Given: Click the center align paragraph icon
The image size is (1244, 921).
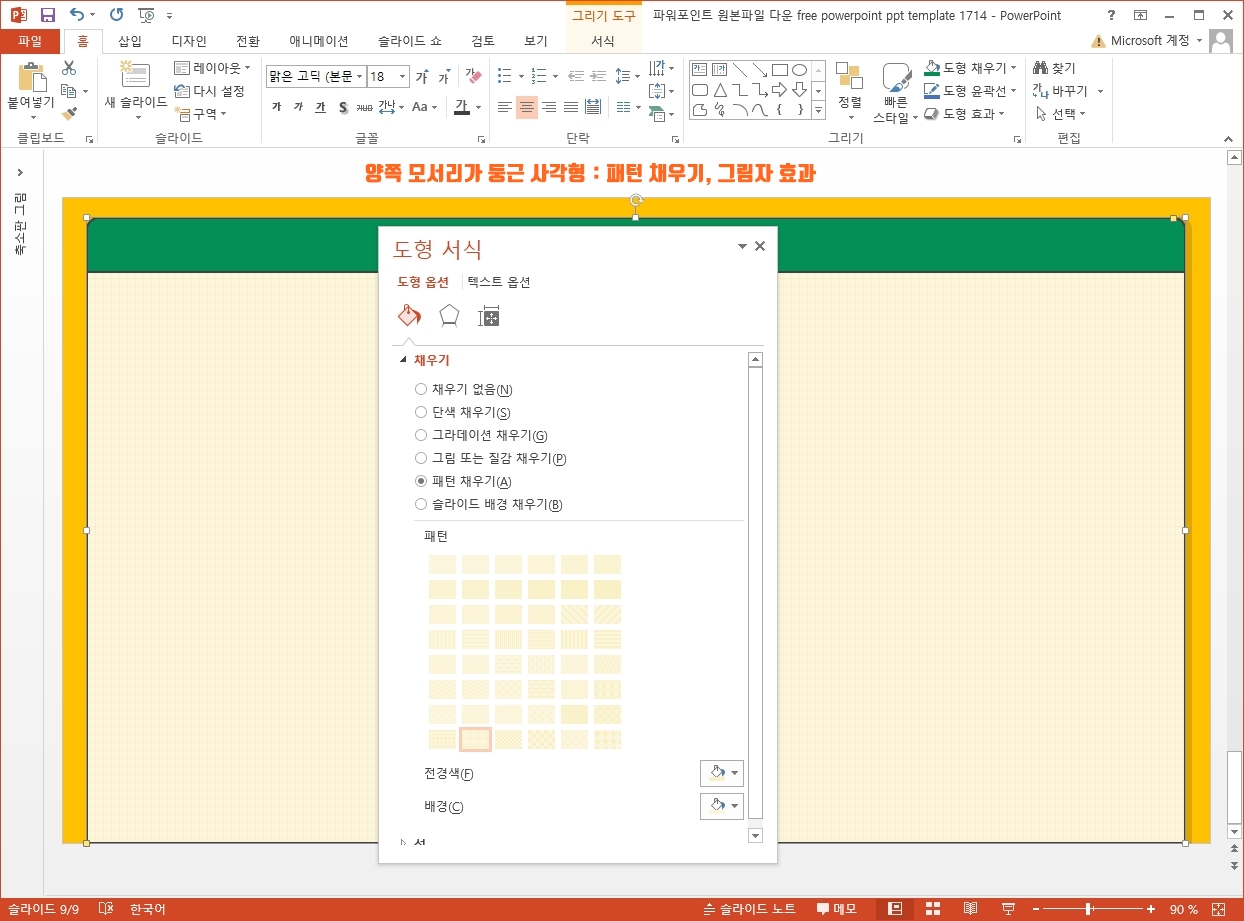Looking at the screenshot, I should tap(527, 107).
